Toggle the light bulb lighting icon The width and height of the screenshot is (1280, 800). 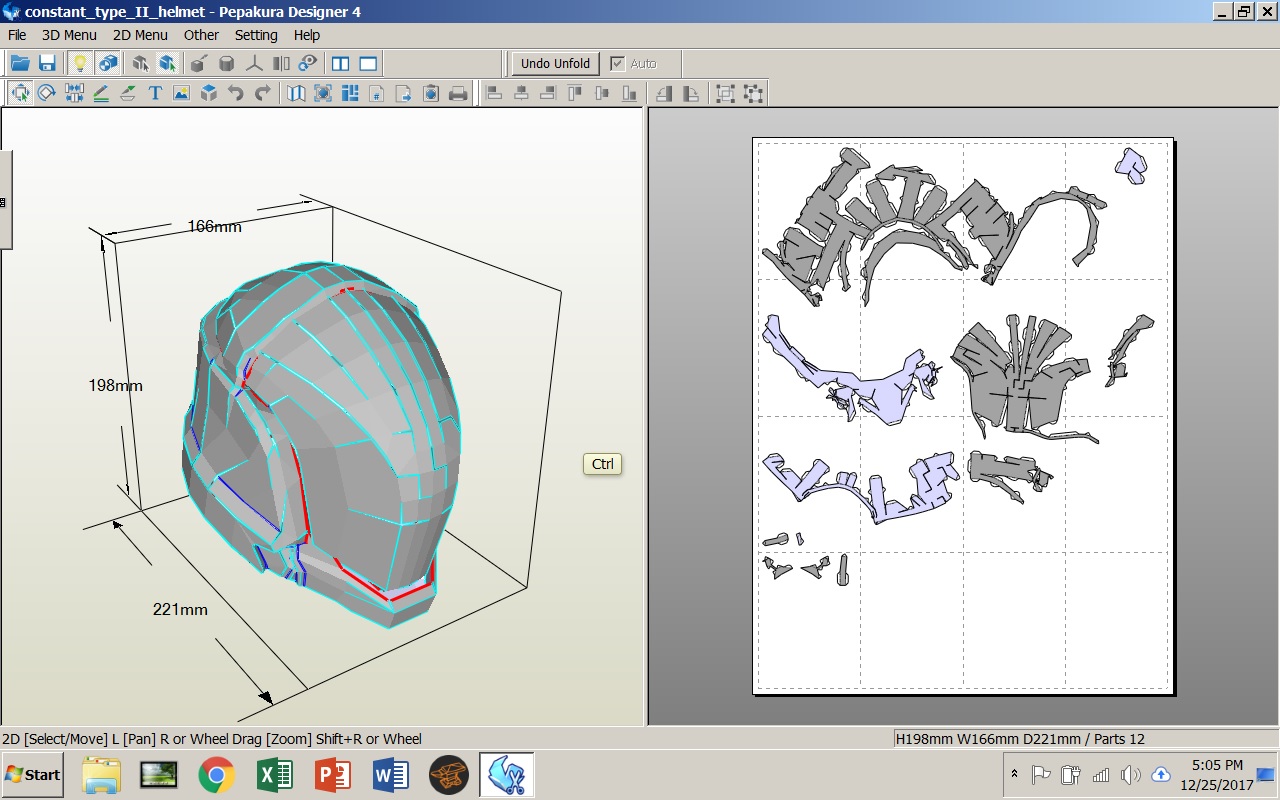click(x=80, y=63)
